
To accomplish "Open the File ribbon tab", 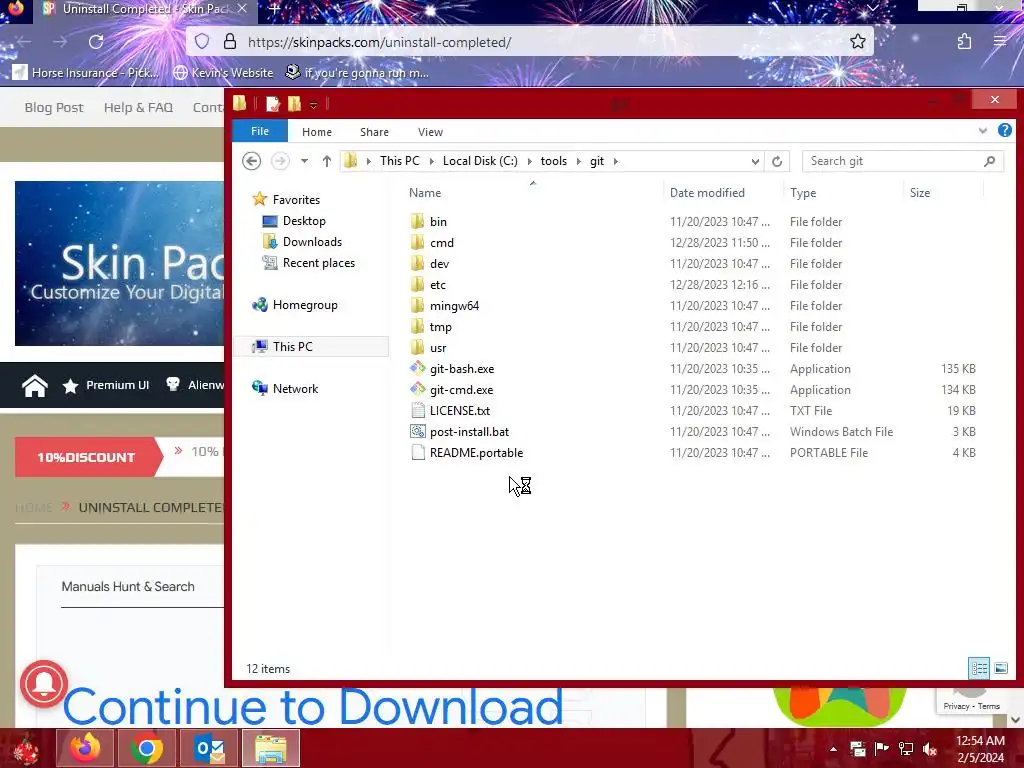I will [x=260, y=131].
